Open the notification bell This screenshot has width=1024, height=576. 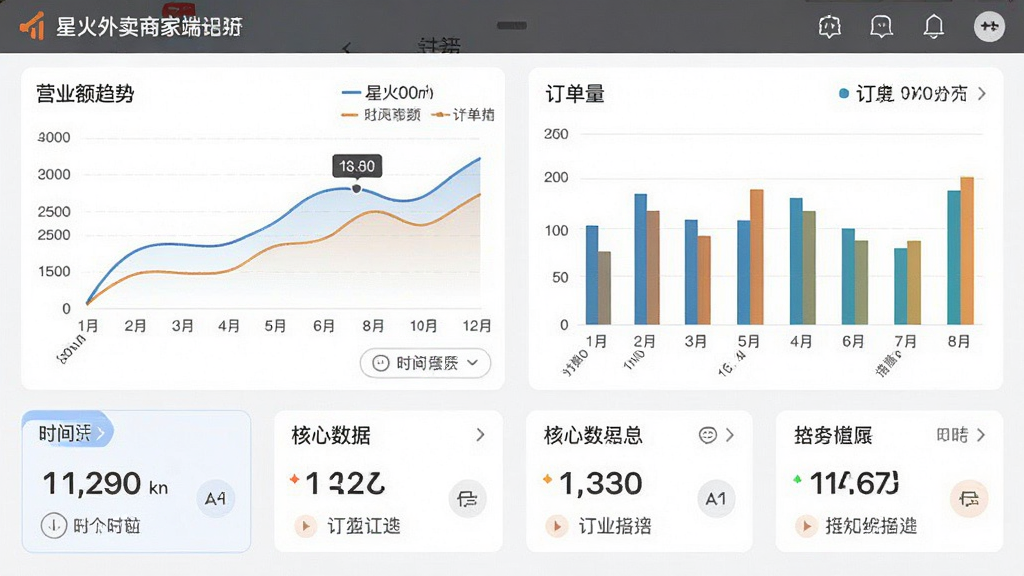pyautogui.click(x=933, y=26)
